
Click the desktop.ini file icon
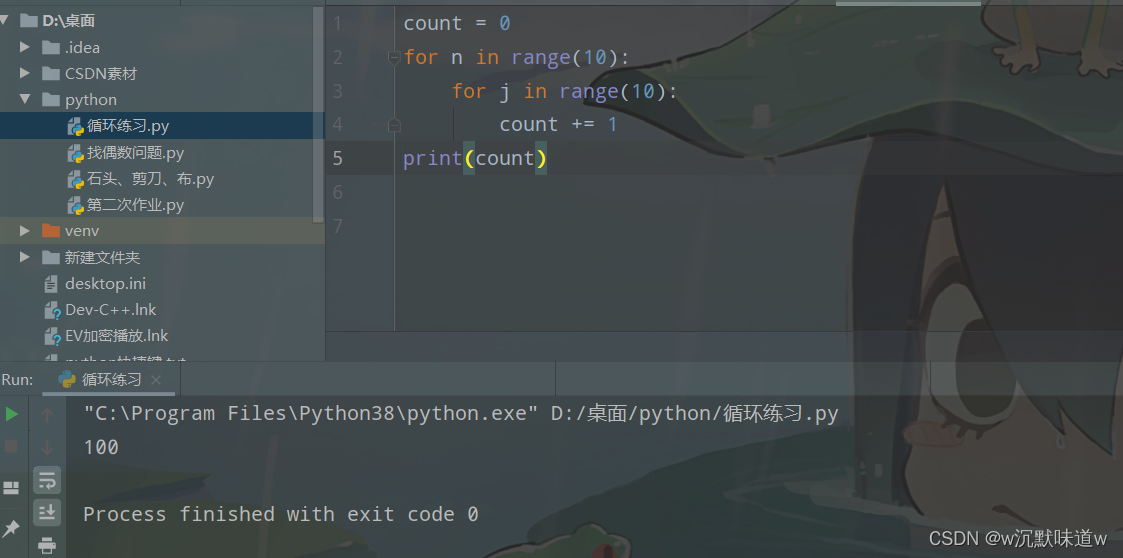pos(51,284)
